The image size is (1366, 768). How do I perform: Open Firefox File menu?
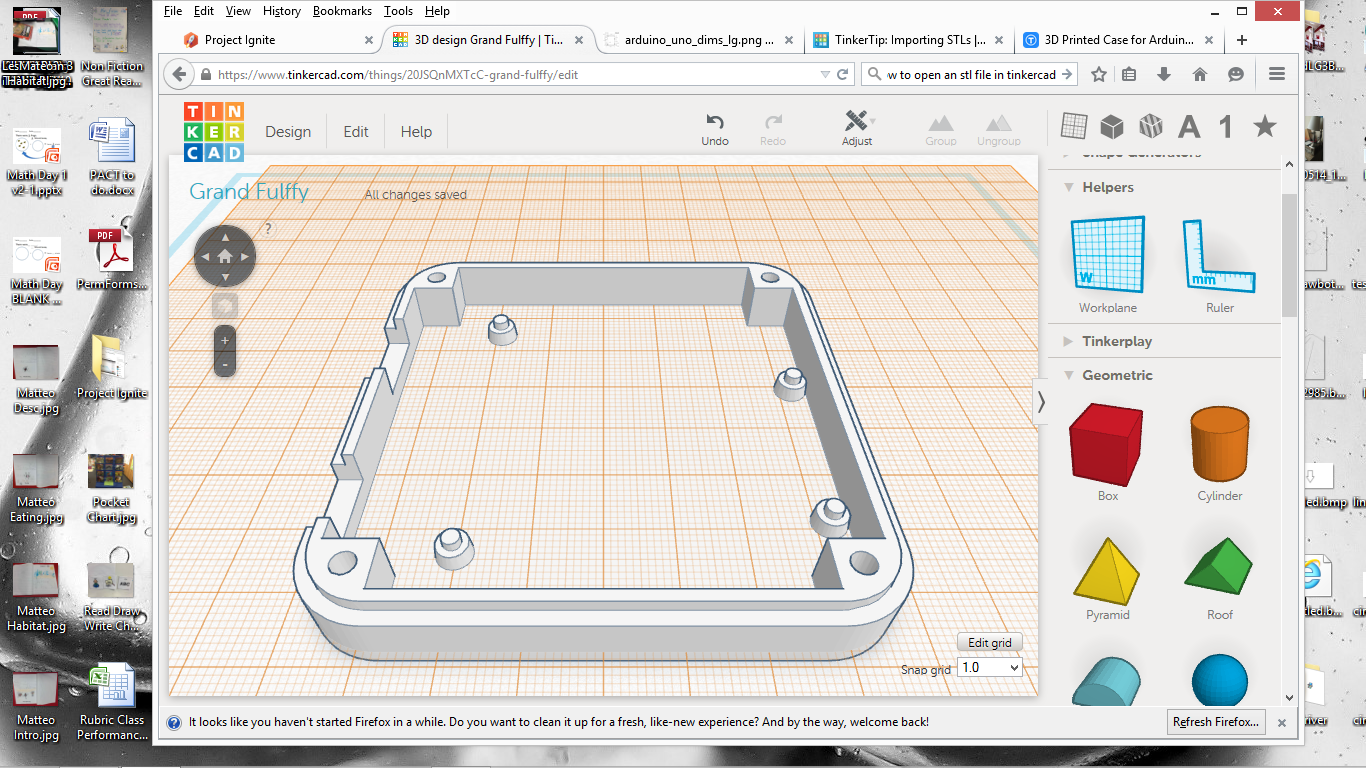coord(173,11)
